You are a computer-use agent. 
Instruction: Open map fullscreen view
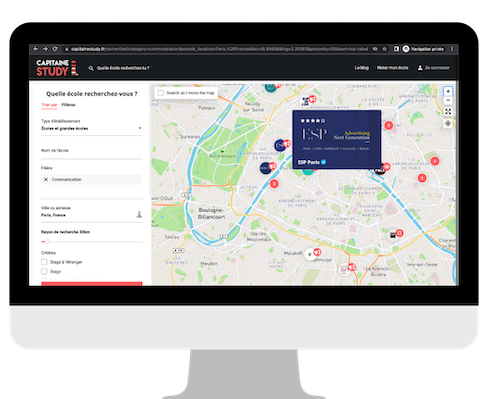[x=448, y=112]
